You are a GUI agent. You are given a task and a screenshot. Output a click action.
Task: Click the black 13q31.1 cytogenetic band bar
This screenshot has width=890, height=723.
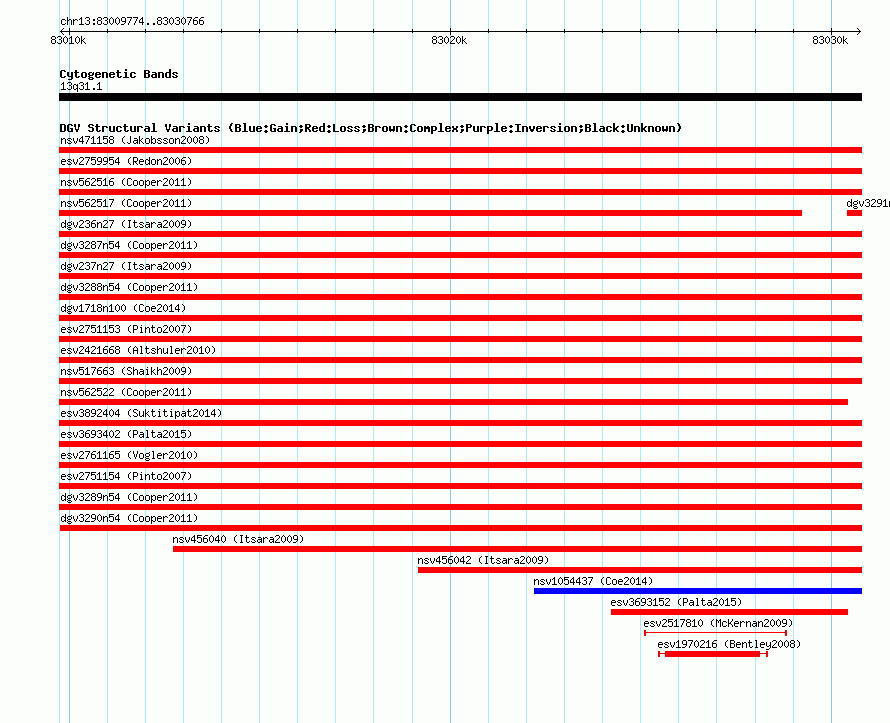460,97
